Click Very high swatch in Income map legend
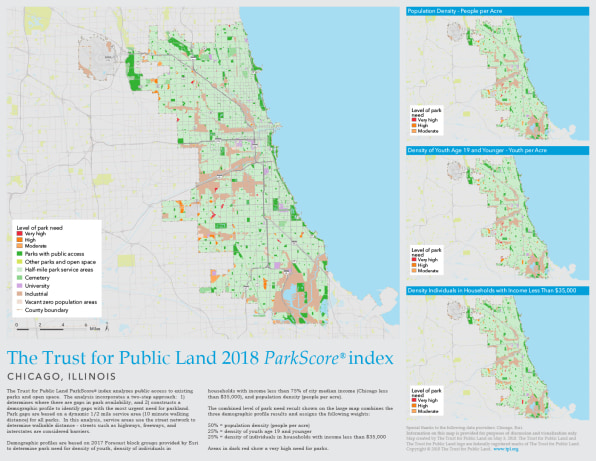Viewport: 596px width, 461px height. 414,400
